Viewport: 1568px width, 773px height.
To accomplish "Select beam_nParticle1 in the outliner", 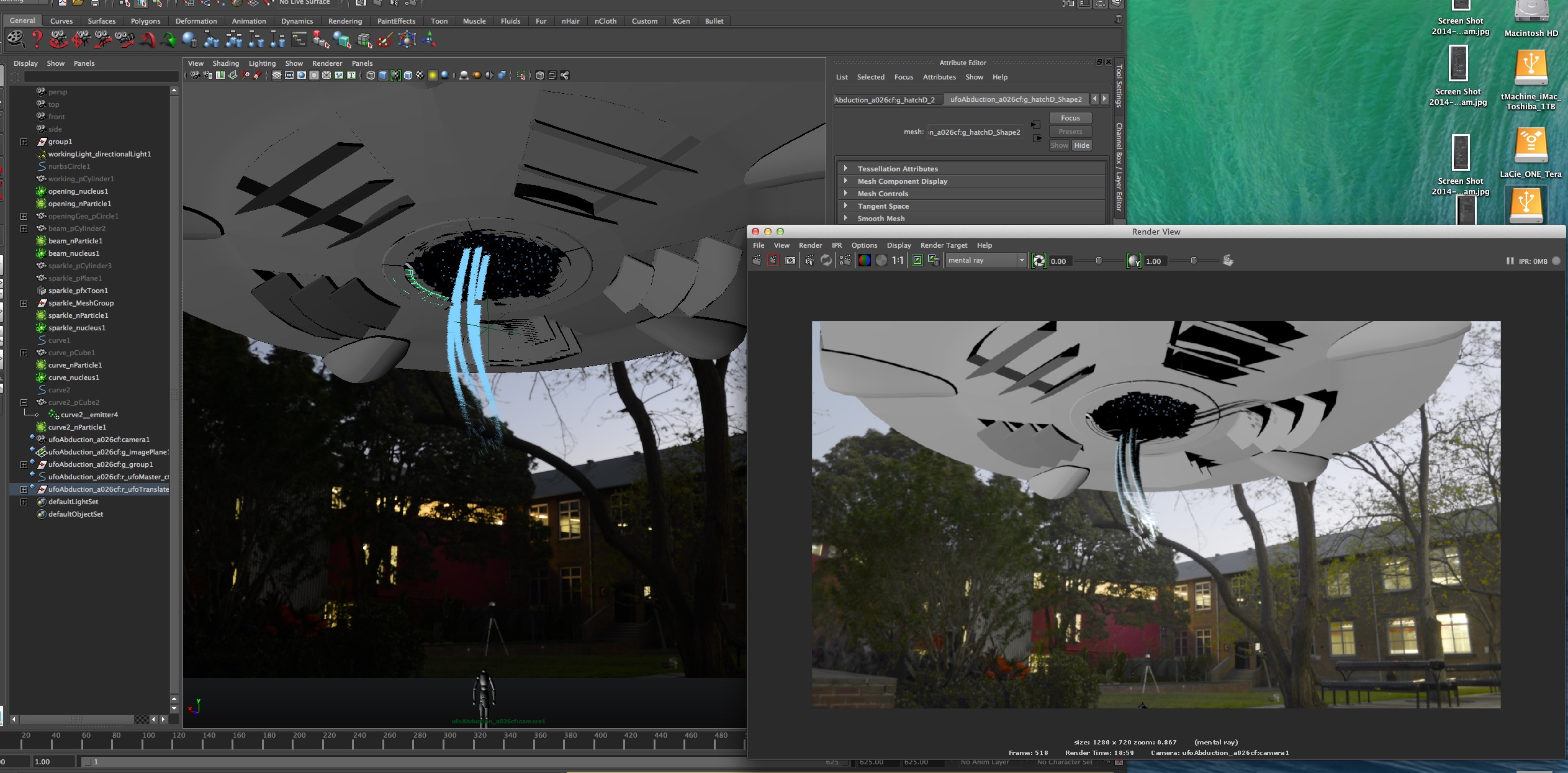I will click(x=75, y=241).
